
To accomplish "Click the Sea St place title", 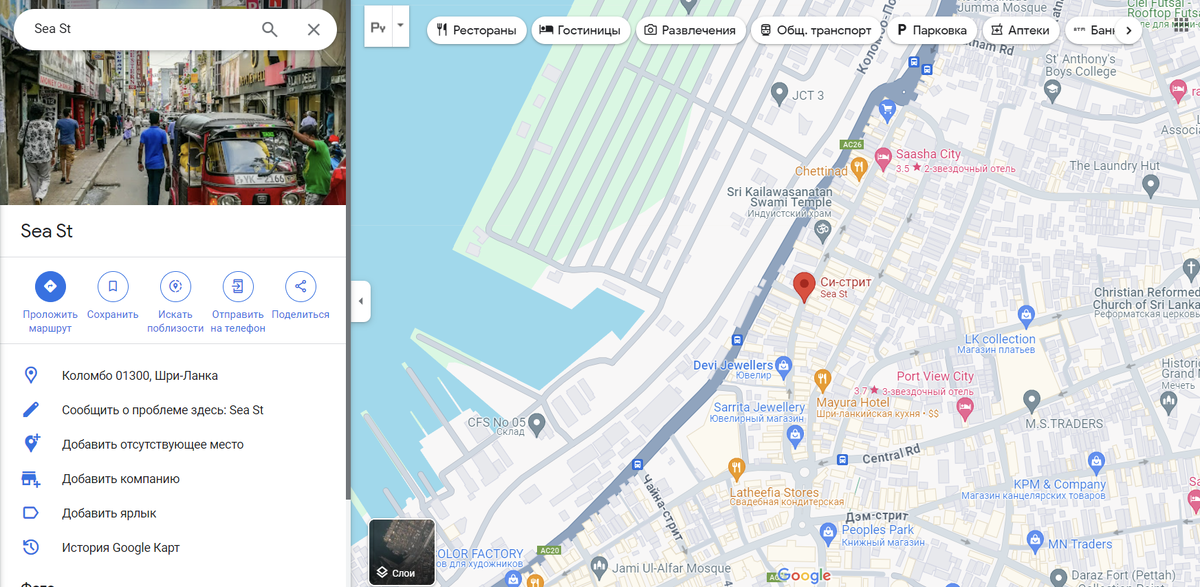I will pos(47,231).
